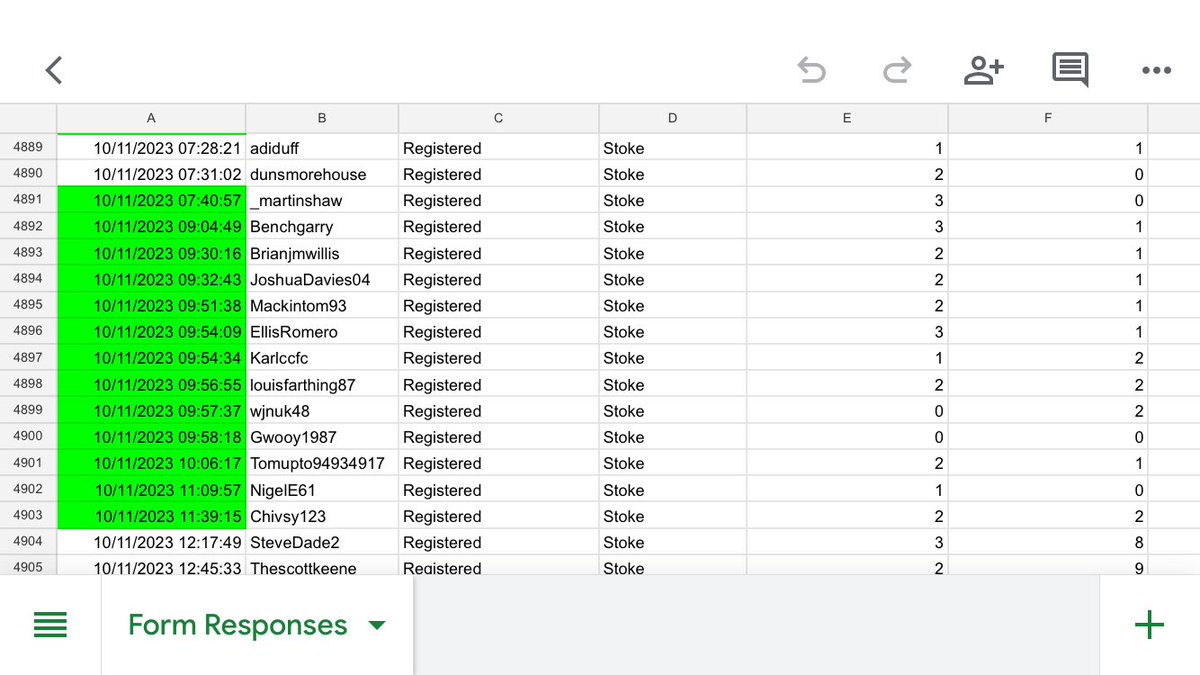Select column D header

pos(672,118)
